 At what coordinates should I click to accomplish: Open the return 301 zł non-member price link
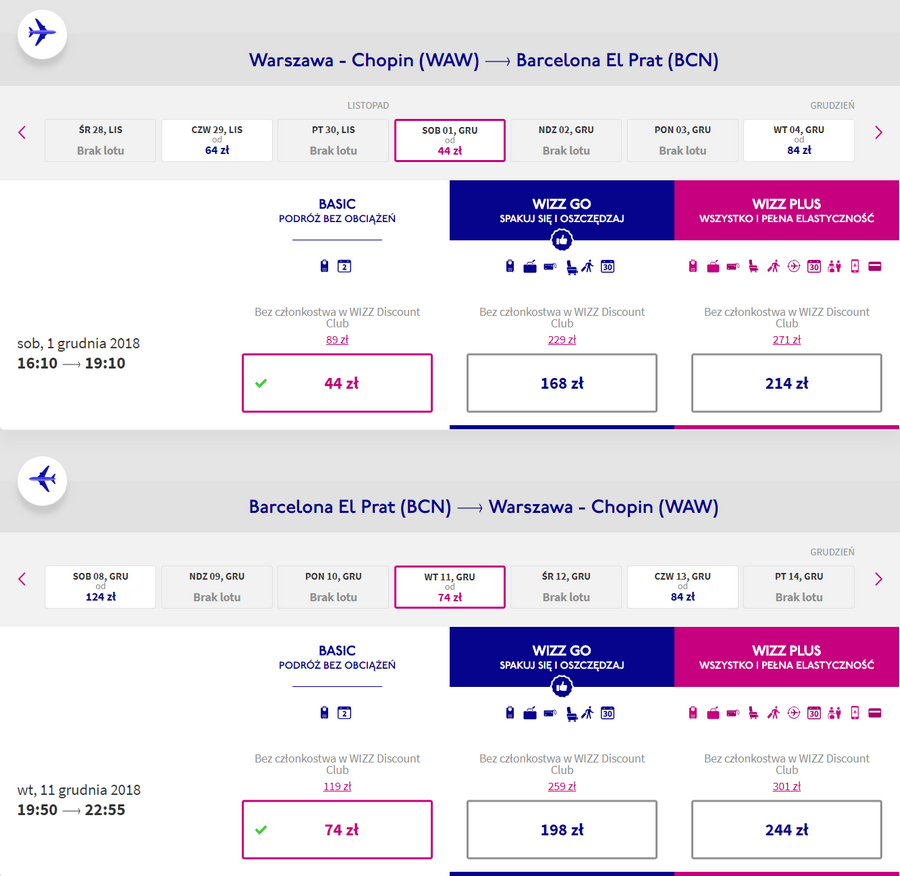tap(786, 786)
